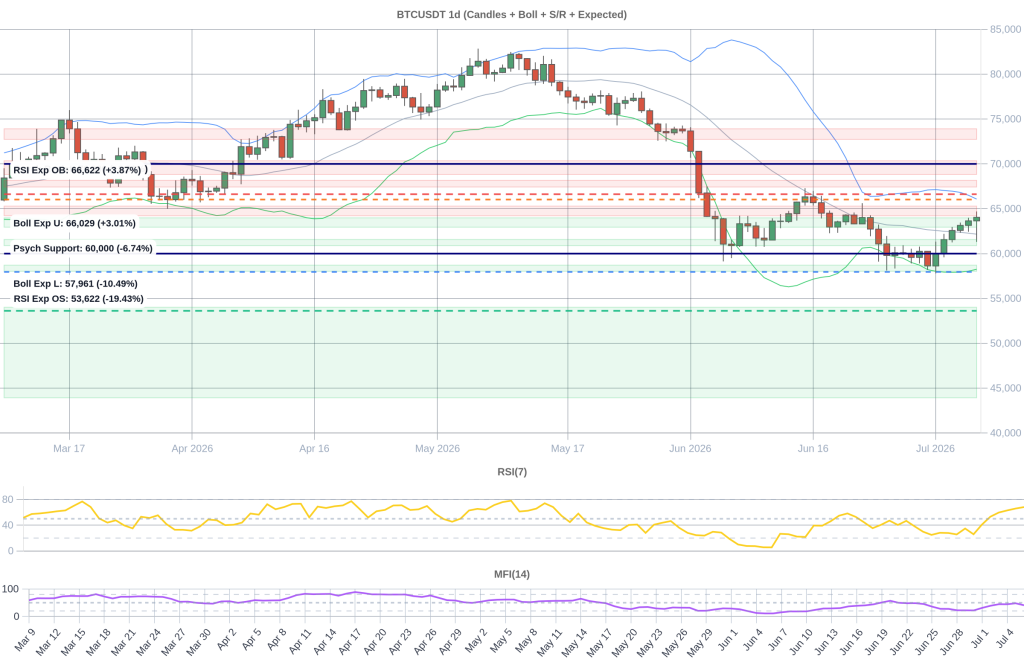Click the RSI axis value 80
This screenshot has width=1024, height=662.
pyautogui.click(x=8, y=500)
